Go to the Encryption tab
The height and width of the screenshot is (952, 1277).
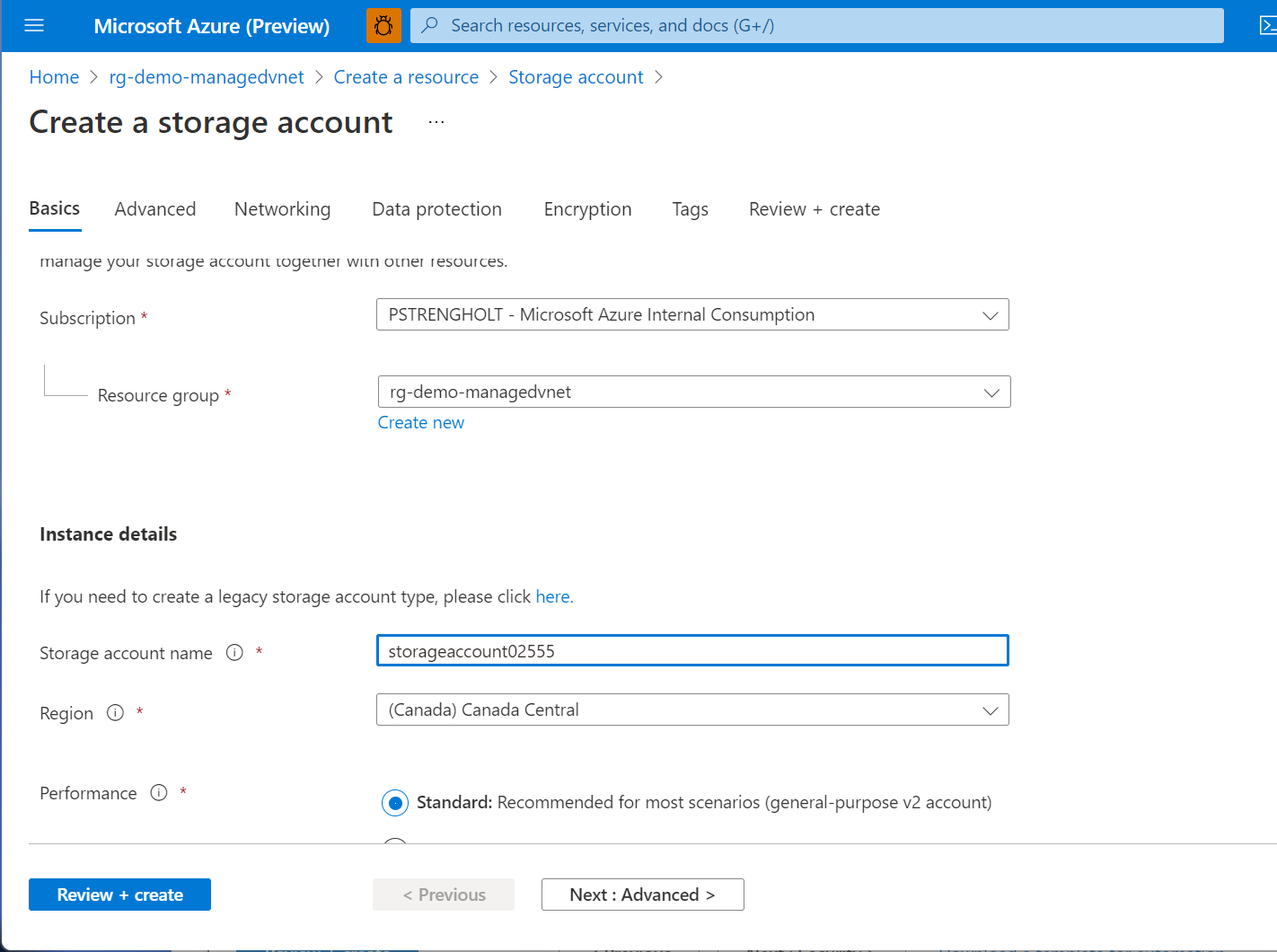click(588, 209)
